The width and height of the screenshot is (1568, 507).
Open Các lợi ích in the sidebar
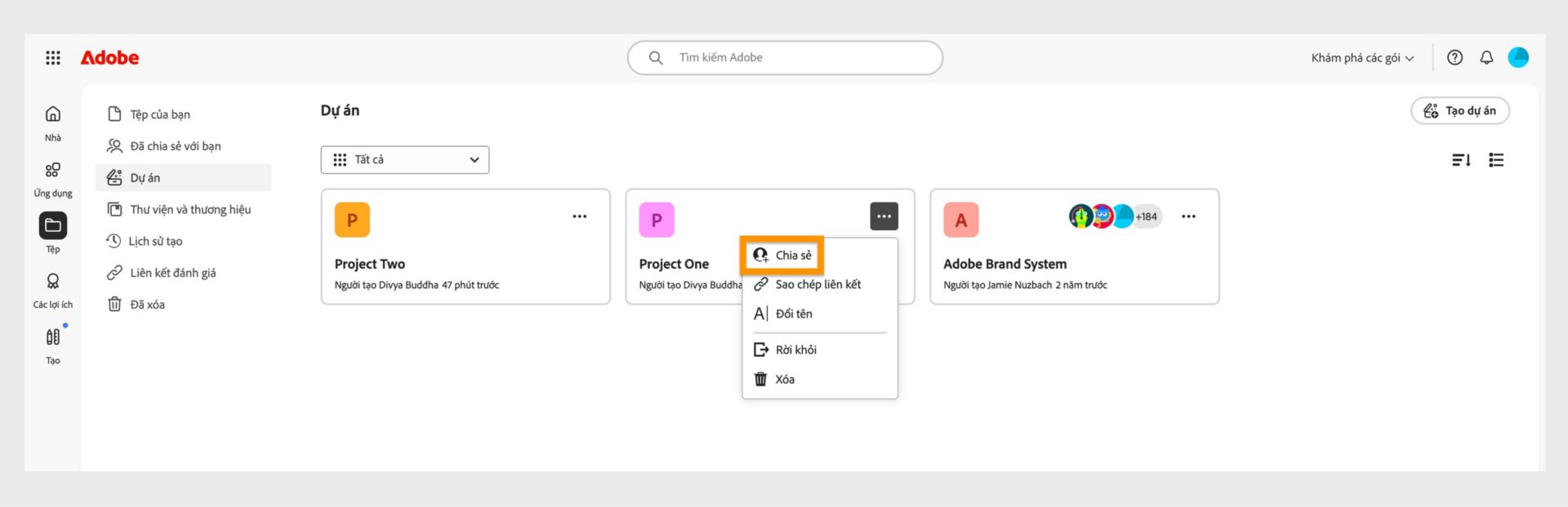tap(53, 291)
